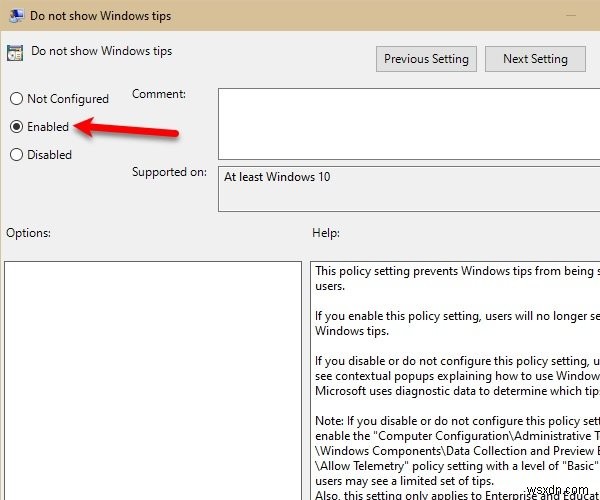The image size is (600, 500).
Task: Click the 'Help:' label
Action: [x=326, y=233]
